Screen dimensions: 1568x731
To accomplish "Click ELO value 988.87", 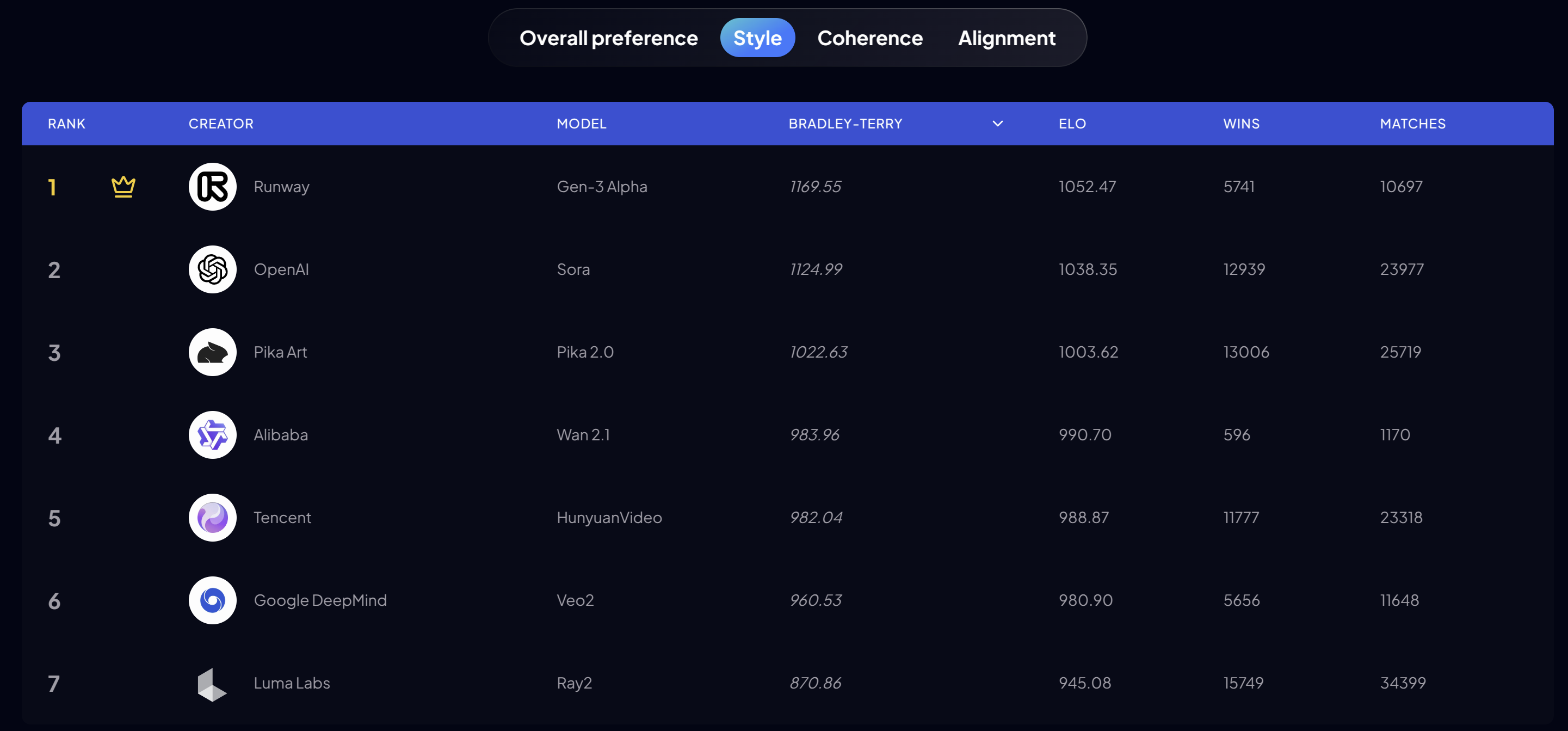I will pos(1083,518).
